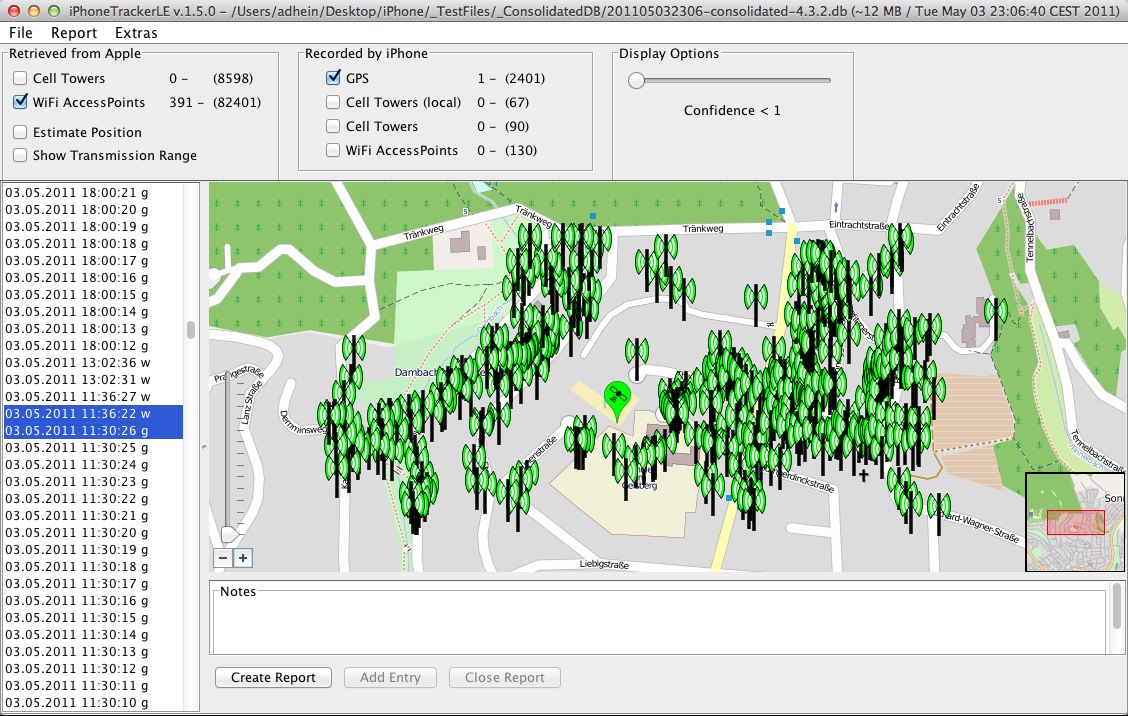
Task: Click the Create Report button
Action: tap(273, 677)
